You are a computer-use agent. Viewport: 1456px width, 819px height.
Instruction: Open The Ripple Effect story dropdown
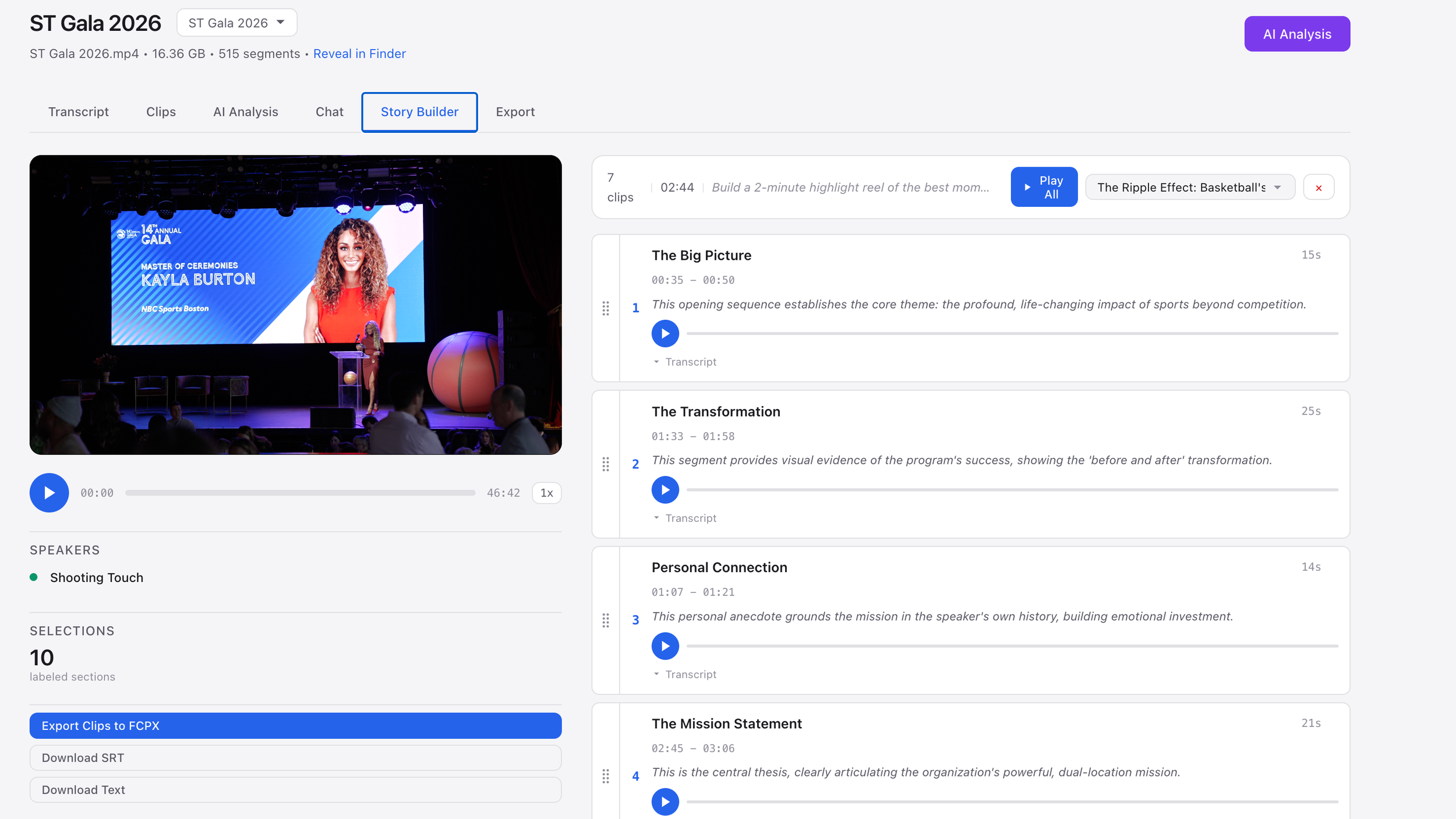[x=1190, y=188]
